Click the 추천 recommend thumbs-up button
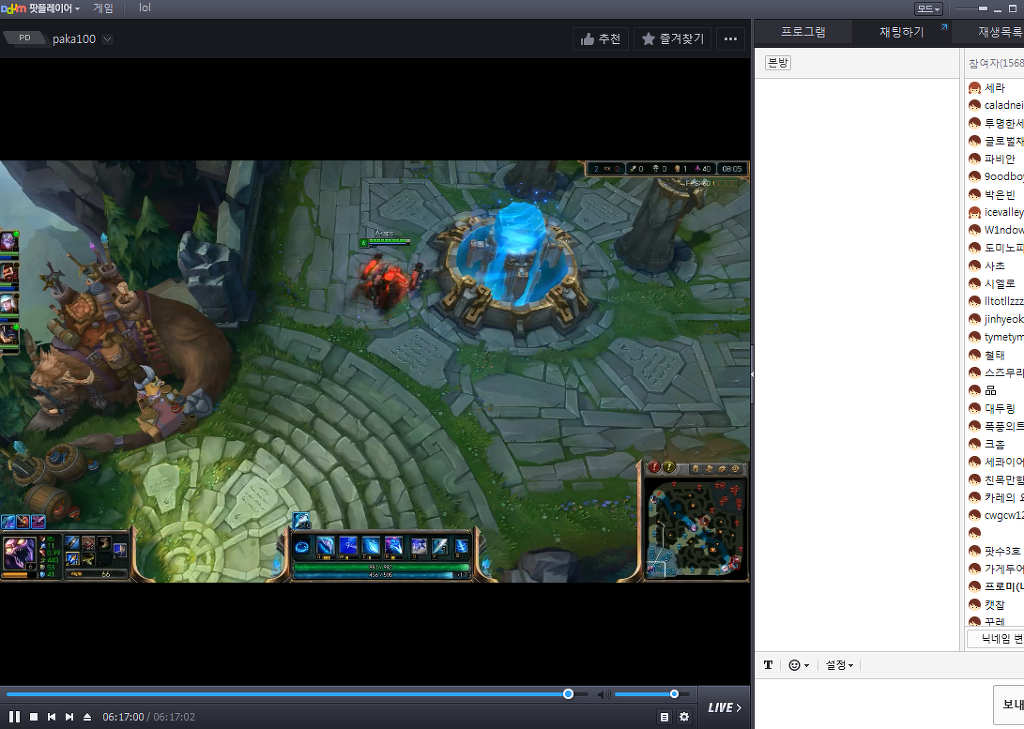Image resolution: width=1024 pixels, height=729 pixels. tap(601, 39)
